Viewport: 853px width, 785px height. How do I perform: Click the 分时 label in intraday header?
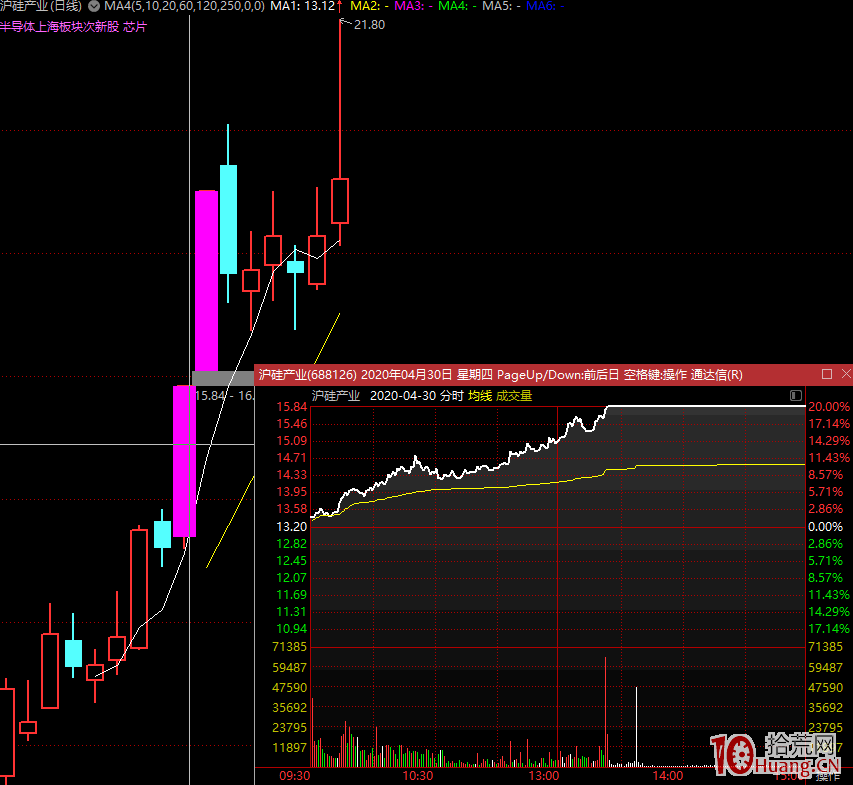[x=452, y=396]
